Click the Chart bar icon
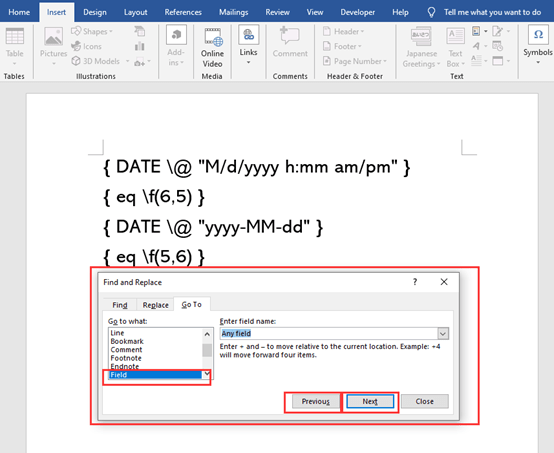 click(x=140, y=46)
